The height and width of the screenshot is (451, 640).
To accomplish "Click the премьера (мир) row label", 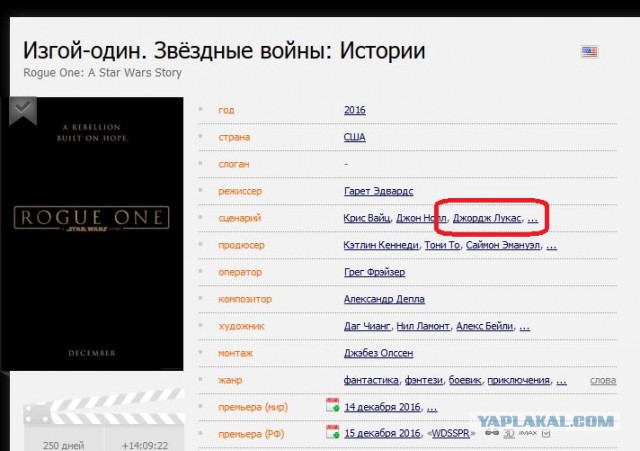I will tap(253, 407).
